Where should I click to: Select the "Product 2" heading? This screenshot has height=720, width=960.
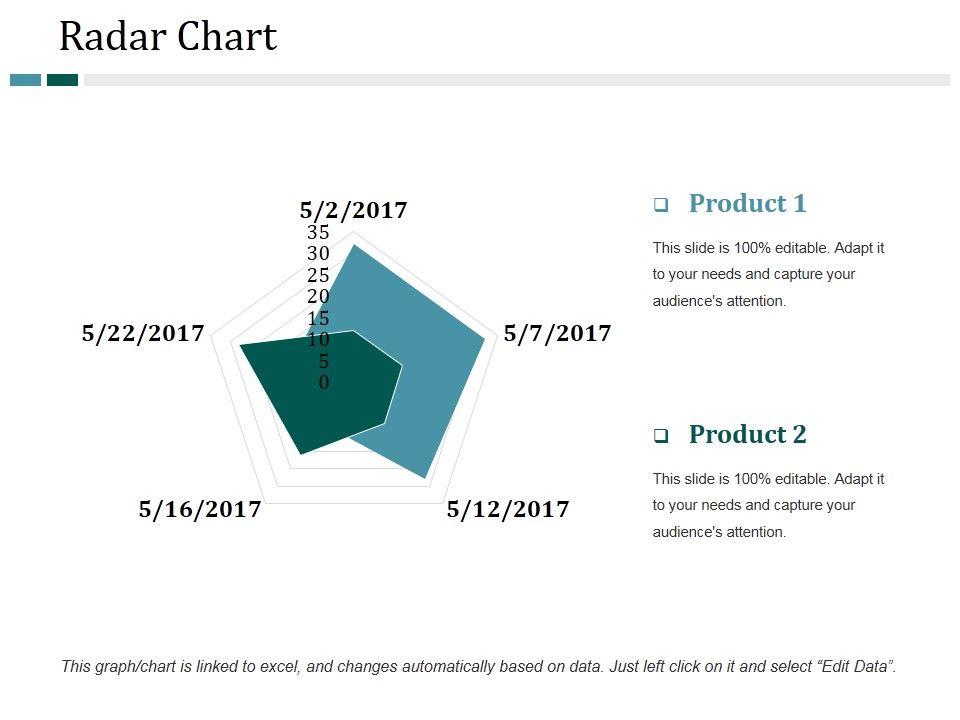747,435
